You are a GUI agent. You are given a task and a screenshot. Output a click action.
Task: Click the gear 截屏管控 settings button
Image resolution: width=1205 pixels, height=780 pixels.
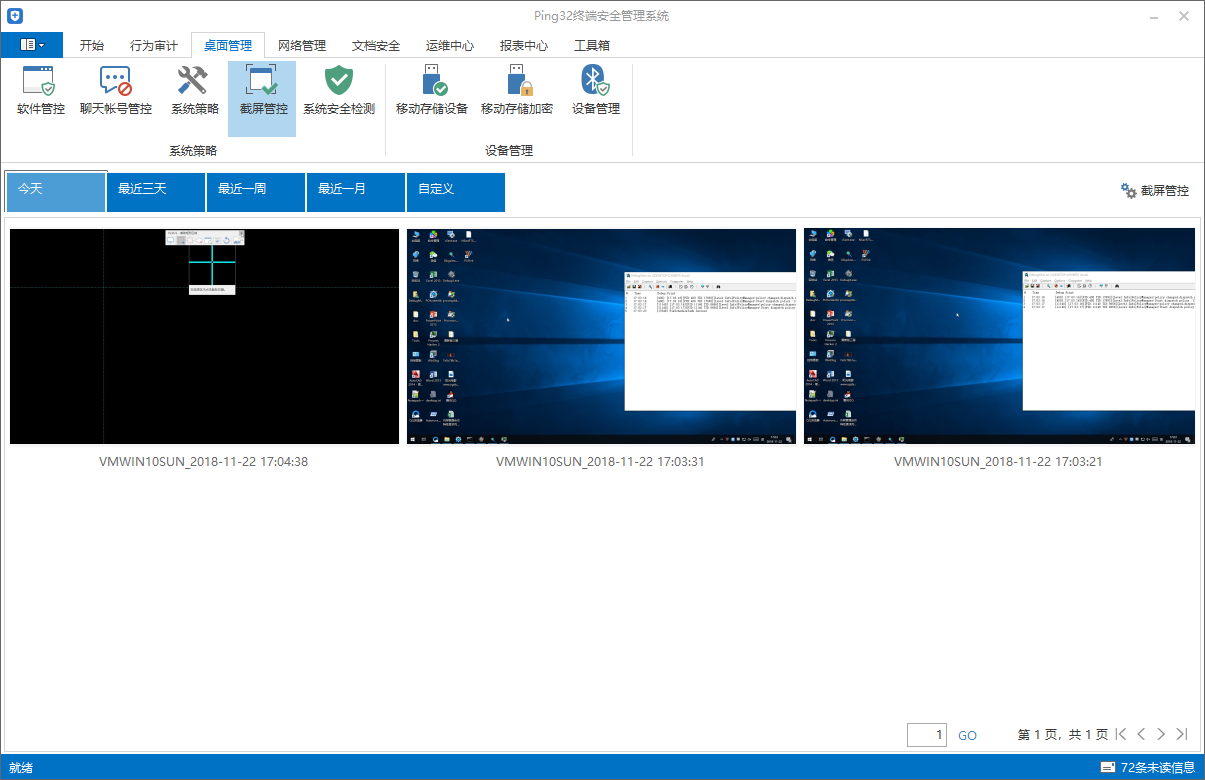pos(1154,191)
